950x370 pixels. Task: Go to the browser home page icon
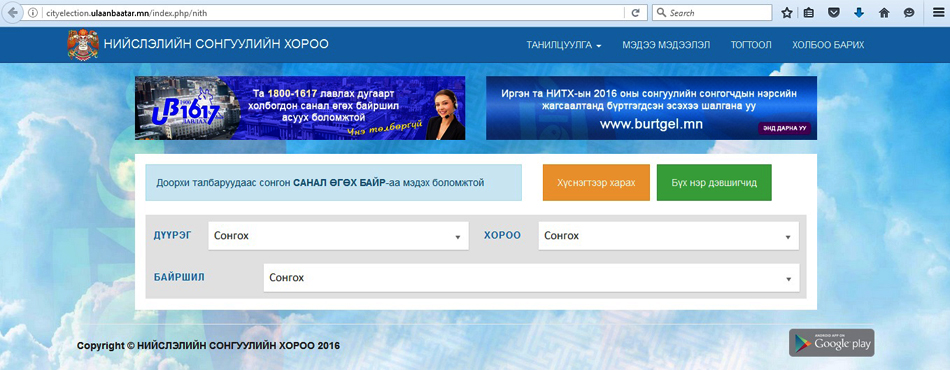click(x=884, y=13)
